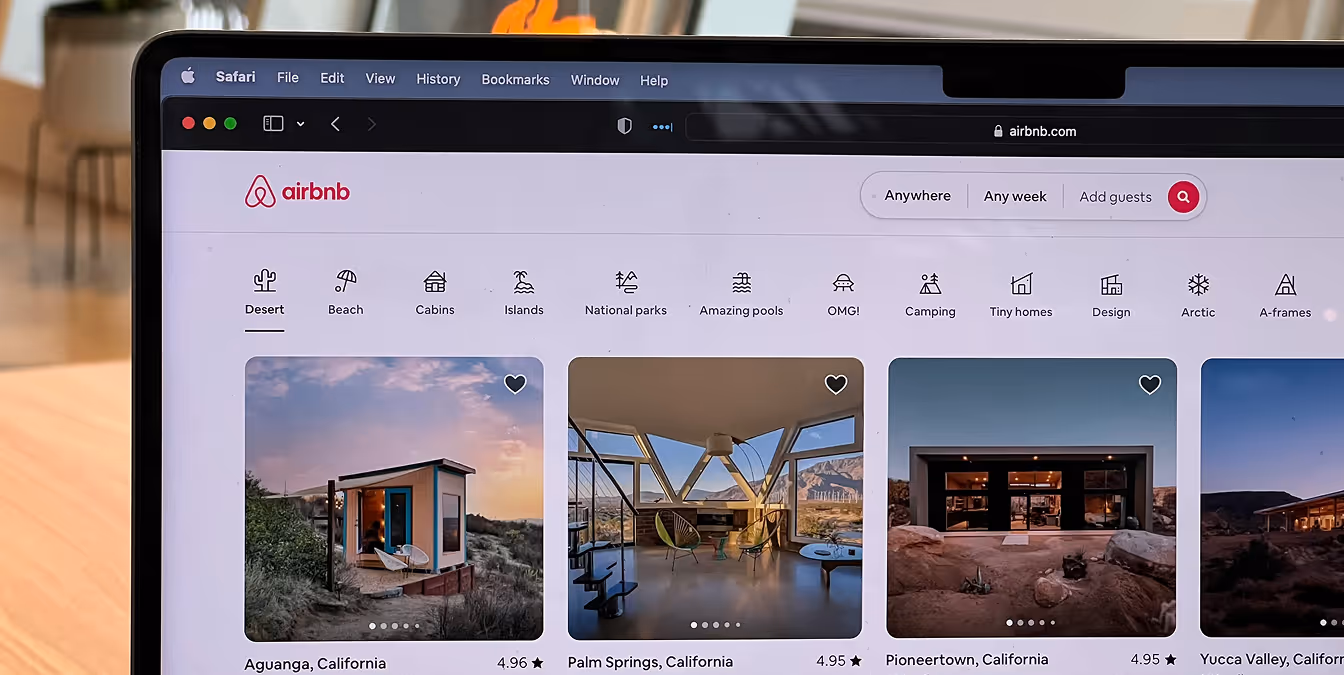1344x675 pixels.
Task: Expand the sidebar tab group dropdown arrow
Action: pyautogui.click(x=300, y=124)
